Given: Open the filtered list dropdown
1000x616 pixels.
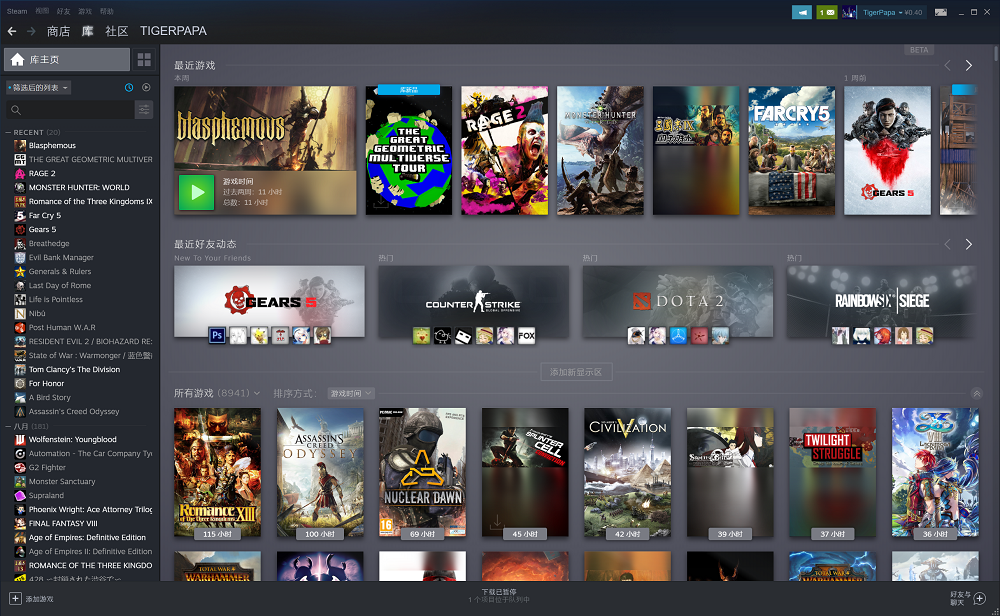Looking at the screenshot, I should (38, 87).
